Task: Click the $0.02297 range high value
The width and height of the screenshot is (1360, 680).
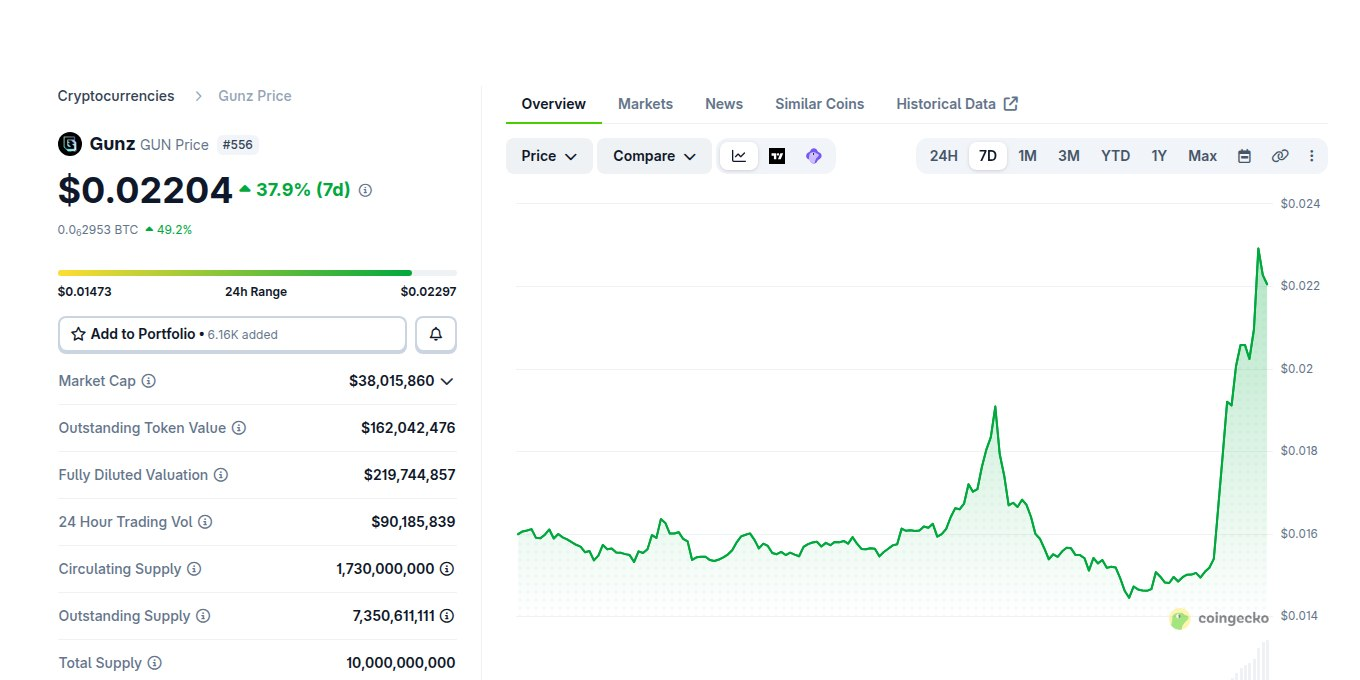Action: [x=429, y=292]
